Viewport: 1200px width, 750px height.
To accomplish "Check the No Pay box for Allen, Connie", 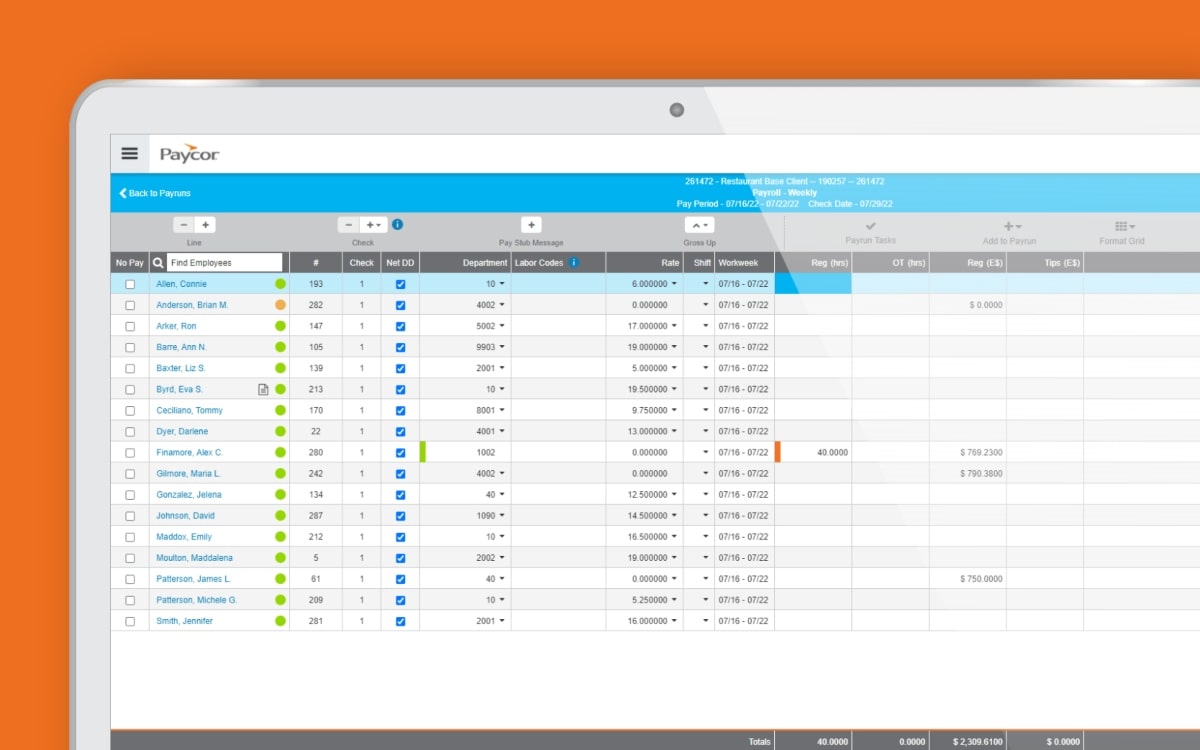I will click(130, 284).
